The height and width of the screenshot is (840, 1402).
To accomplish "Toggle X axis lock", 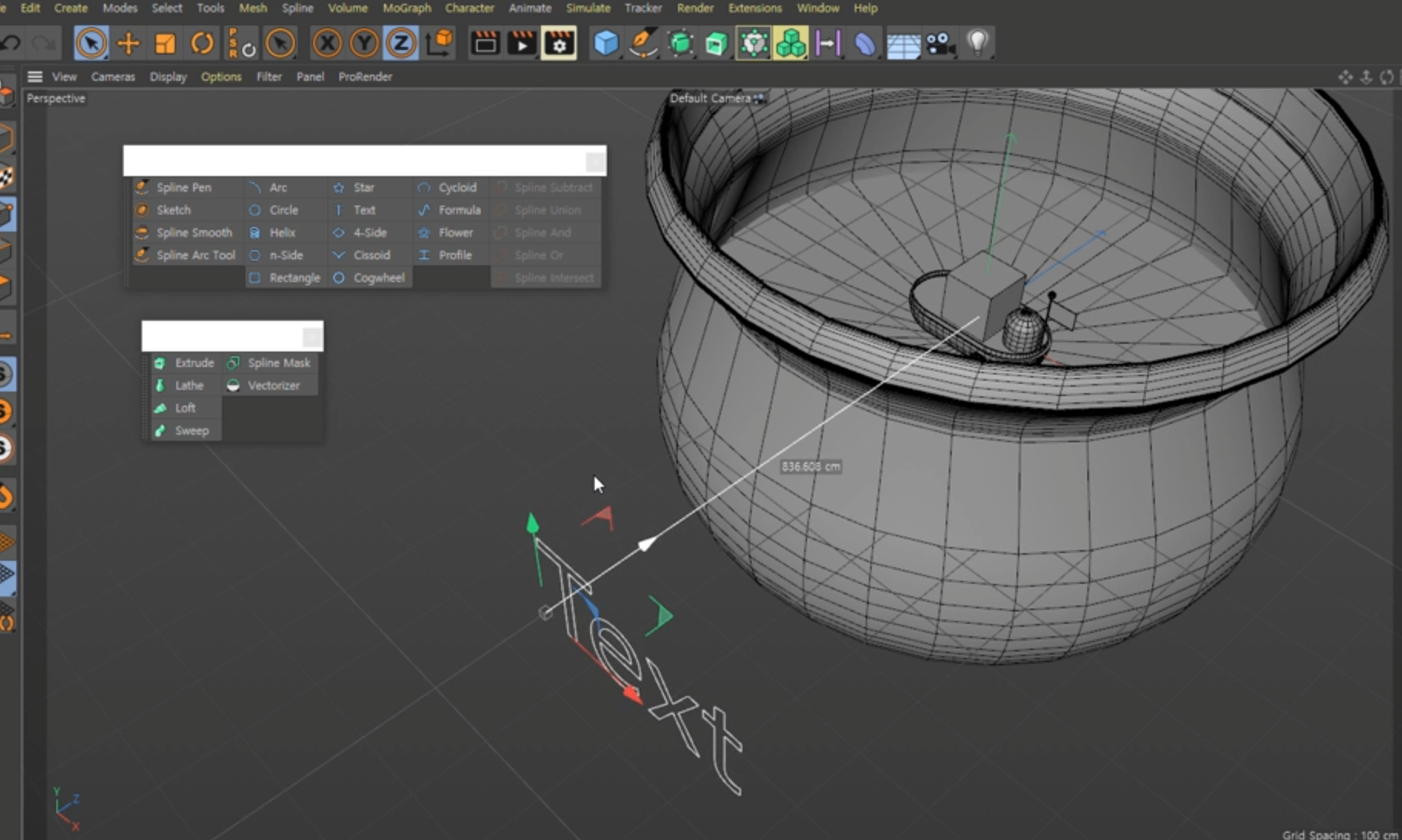I will click(x=327, y=43).
